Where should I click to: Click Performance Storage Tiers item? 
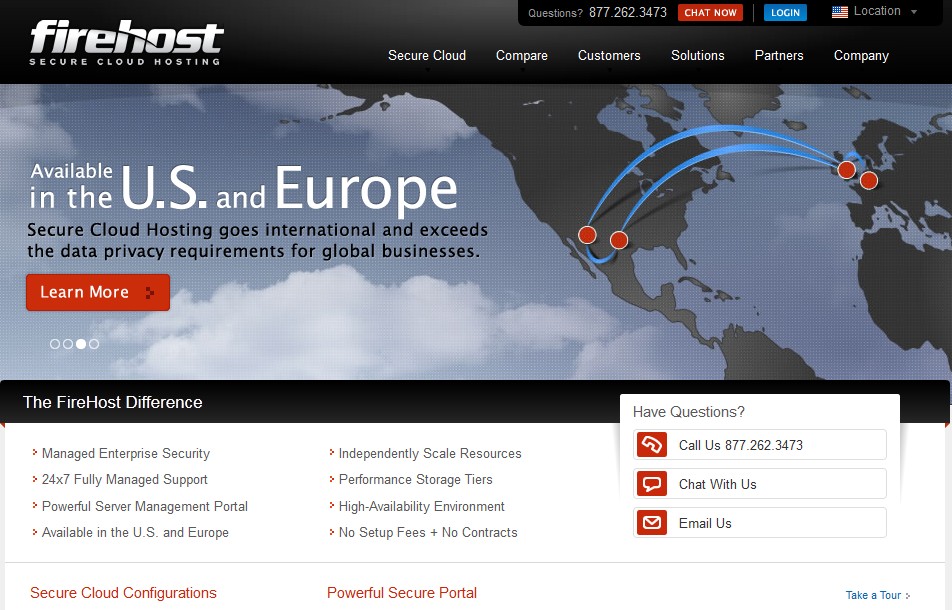415,480
